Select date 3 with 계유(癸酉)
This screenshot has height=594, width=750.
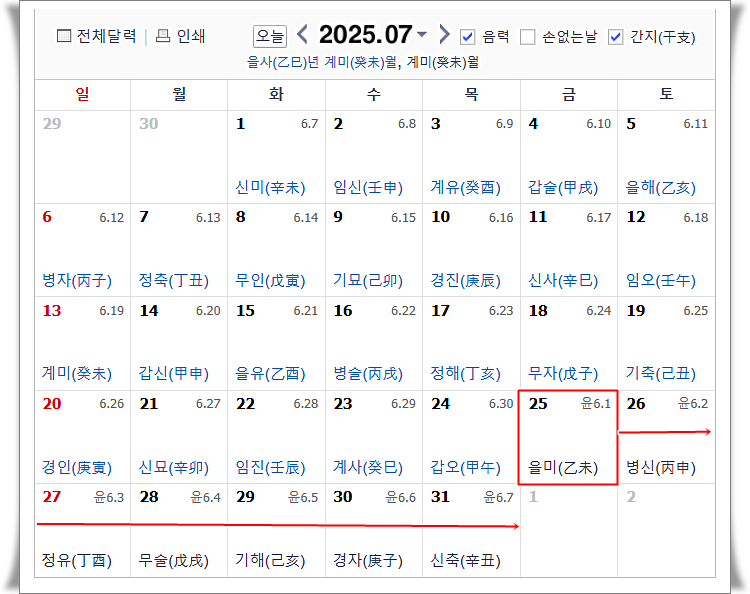(x=472, y=157)
